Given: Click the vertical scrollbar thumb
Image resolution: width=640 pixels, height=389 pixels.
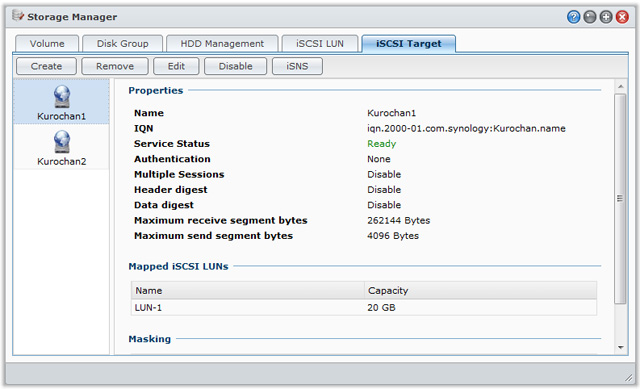Looking at the screenshot, I should coord(620,199).
